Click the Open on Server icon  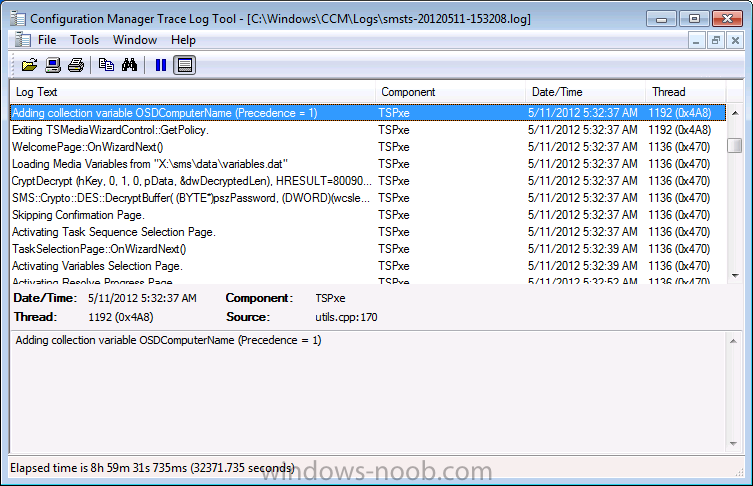53,65
